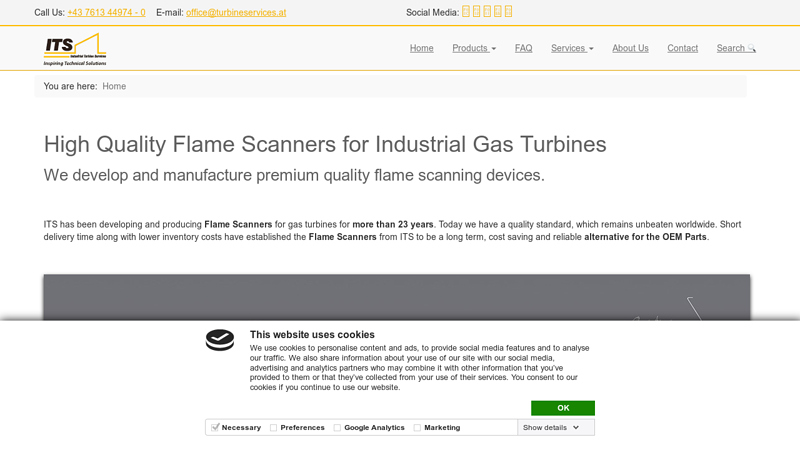Screen dimensions: 800x450
Task: Click the magnifier icon beside Search
Action: click(752, 48)
